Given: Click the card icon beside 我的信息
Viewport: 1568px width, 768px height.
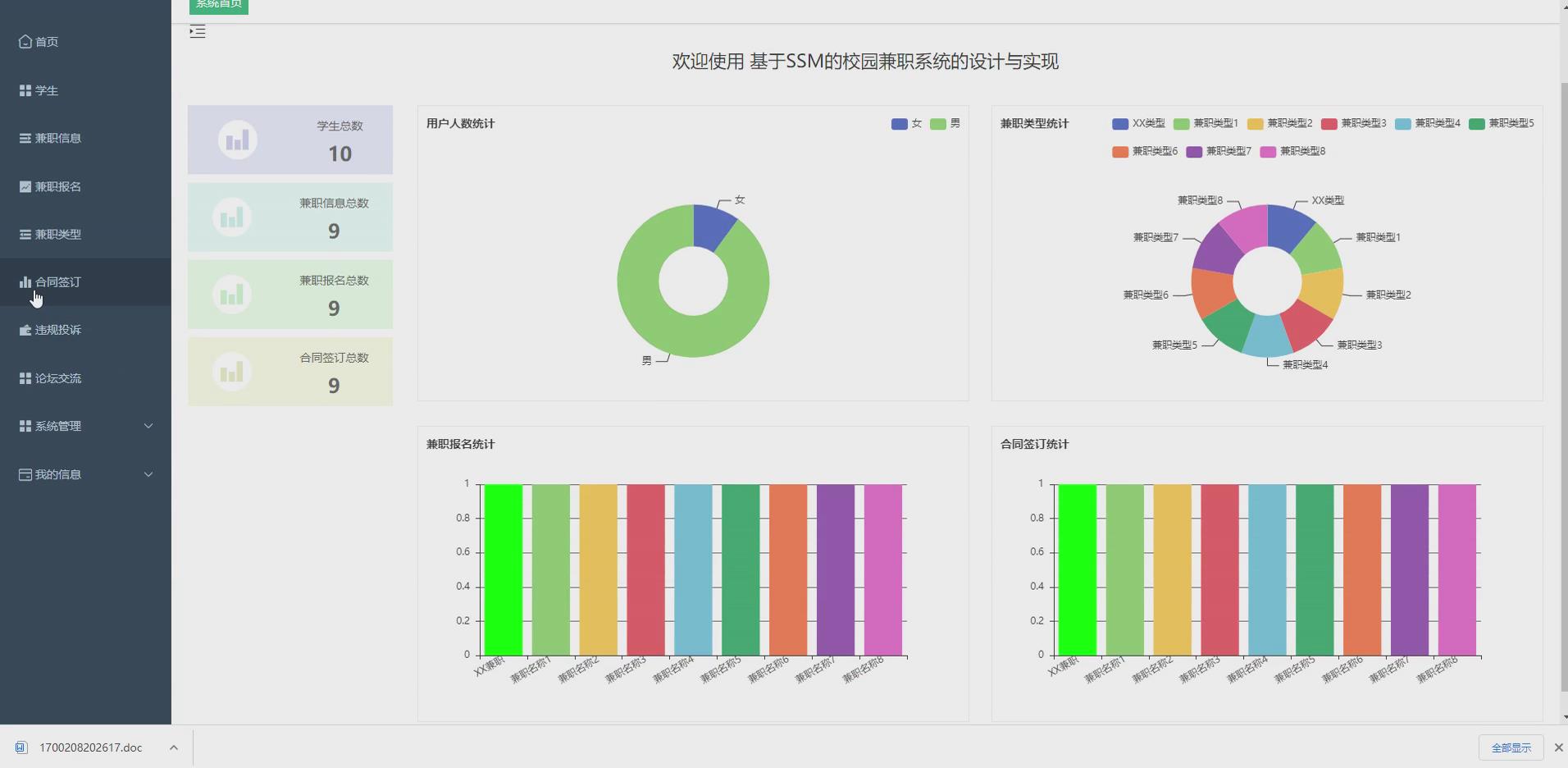Looking at the screenshot, I should (25, 474).
